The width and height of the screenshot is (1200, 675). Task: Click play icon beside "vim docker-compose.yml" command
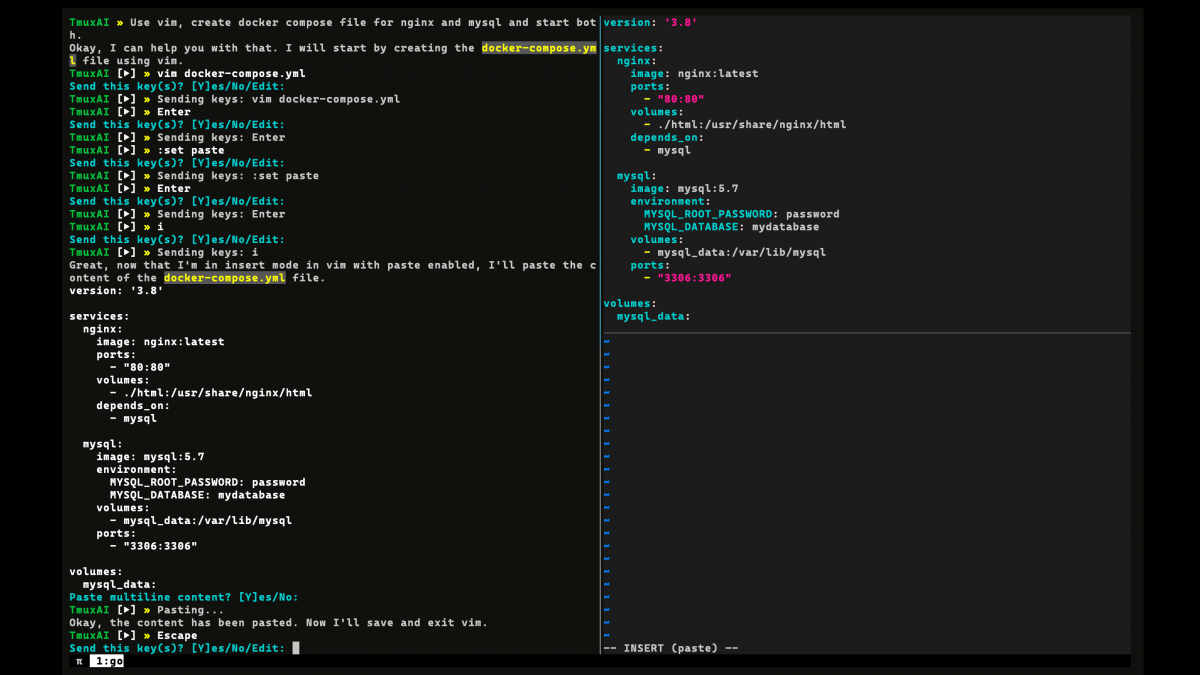pos(126,74)
